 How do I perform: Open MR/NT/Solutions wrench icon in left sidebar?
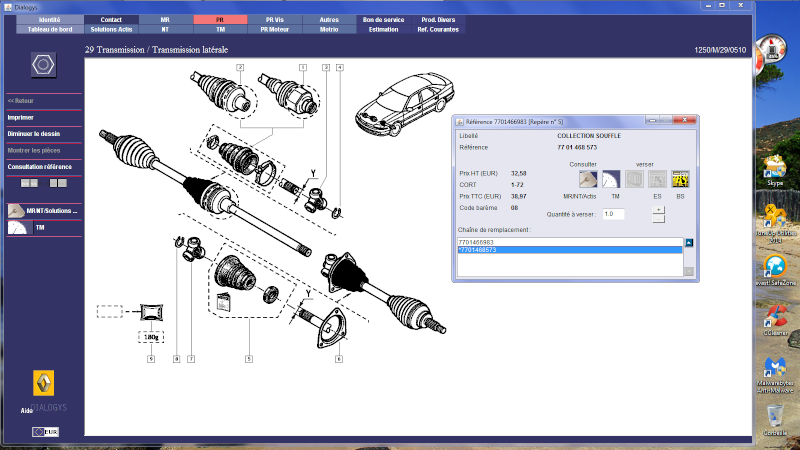[16, 211]
